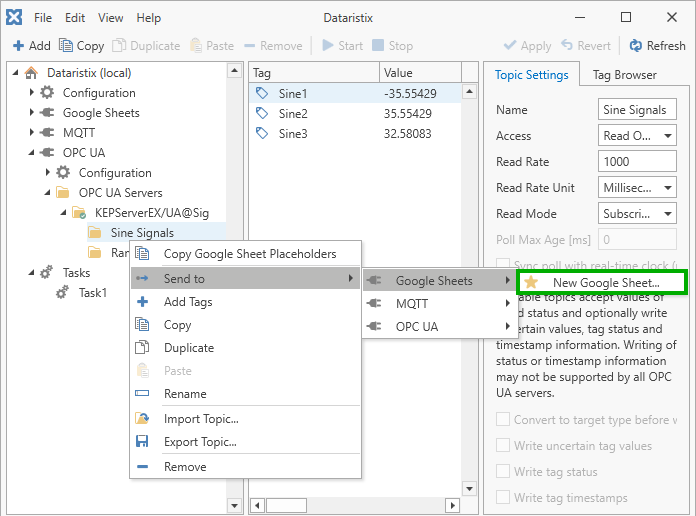Open the OPC UA submenu under Send to
This screenshot has width=696, height=516.
pos(438,327)
